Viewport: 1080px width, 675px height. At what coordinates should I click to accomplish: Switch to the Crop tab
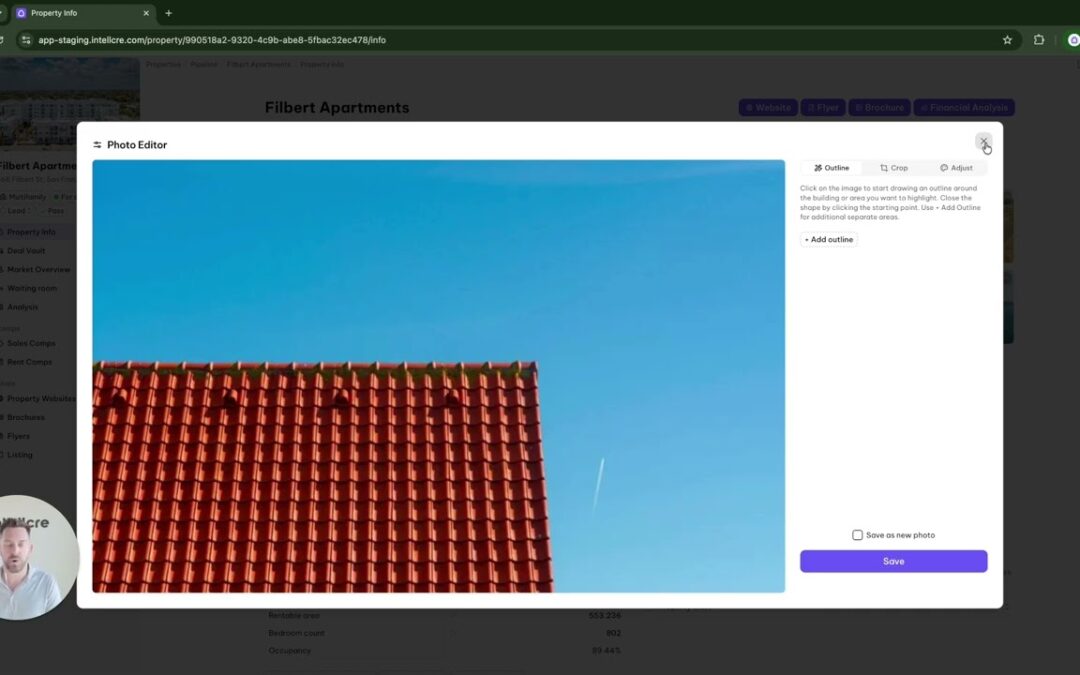click(894, 168)
